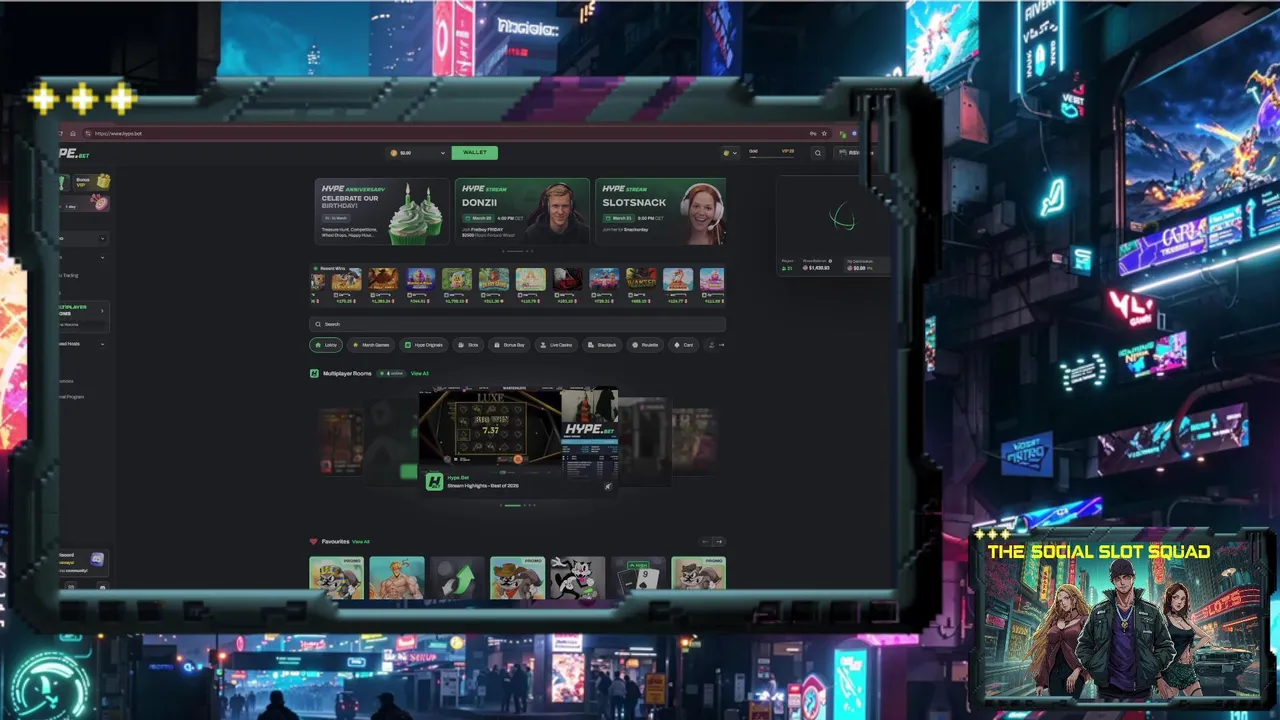The height and width of the screenshot is (720, 1280).
Task: Click the Bonus VIP gift box icon
Action: point(103,181)
